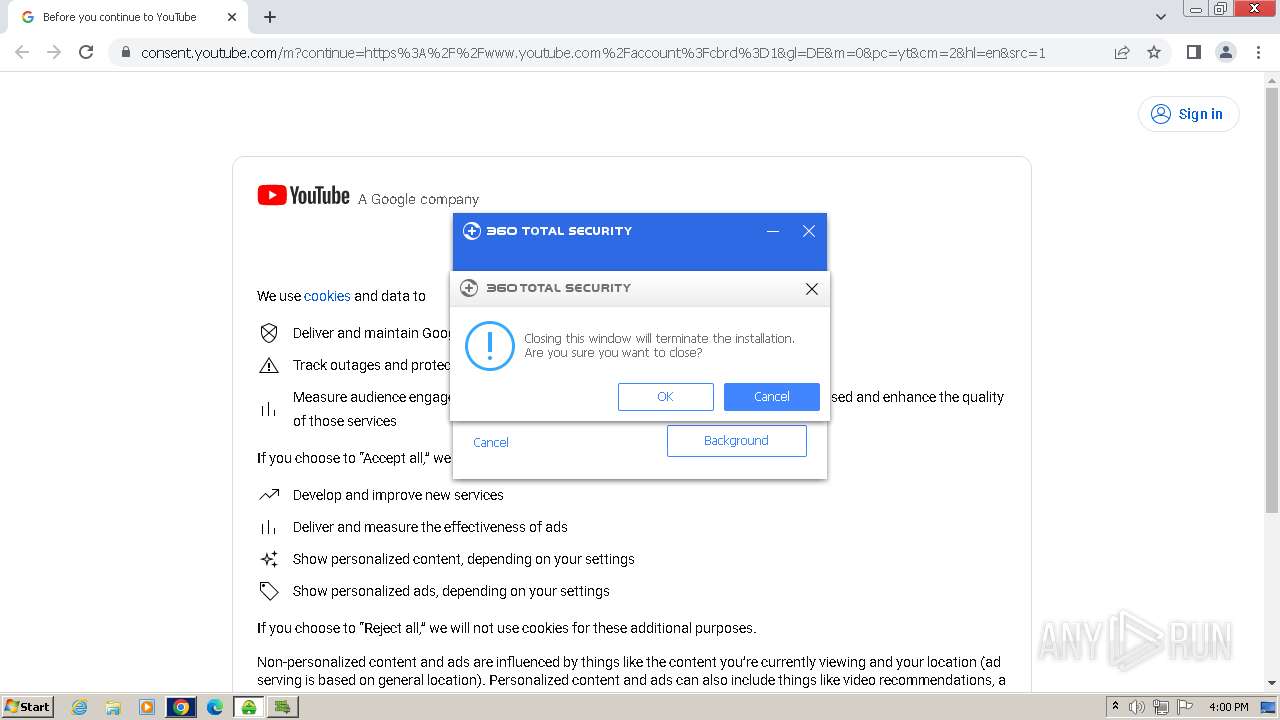The height and width of the screenshot is (720, 1280).
Task: Open Microsoft Edge from taskbar
Action: tap(215, 707)
